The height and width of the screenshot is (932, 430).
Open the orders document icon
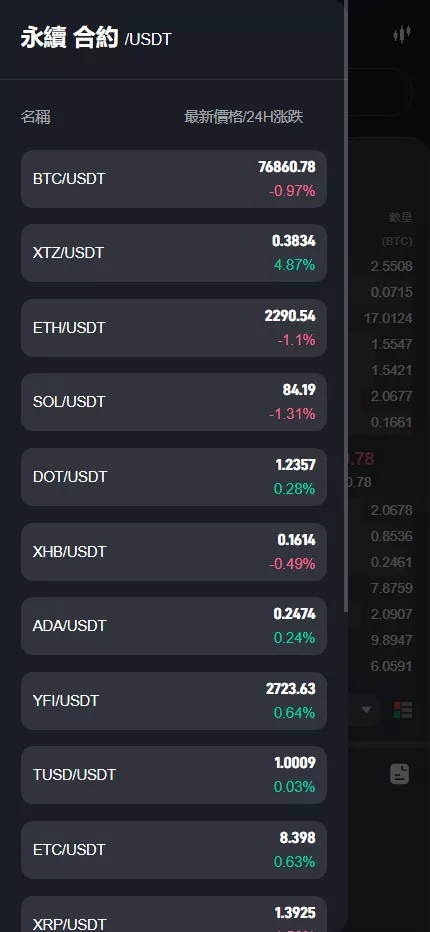coord(400,773)
